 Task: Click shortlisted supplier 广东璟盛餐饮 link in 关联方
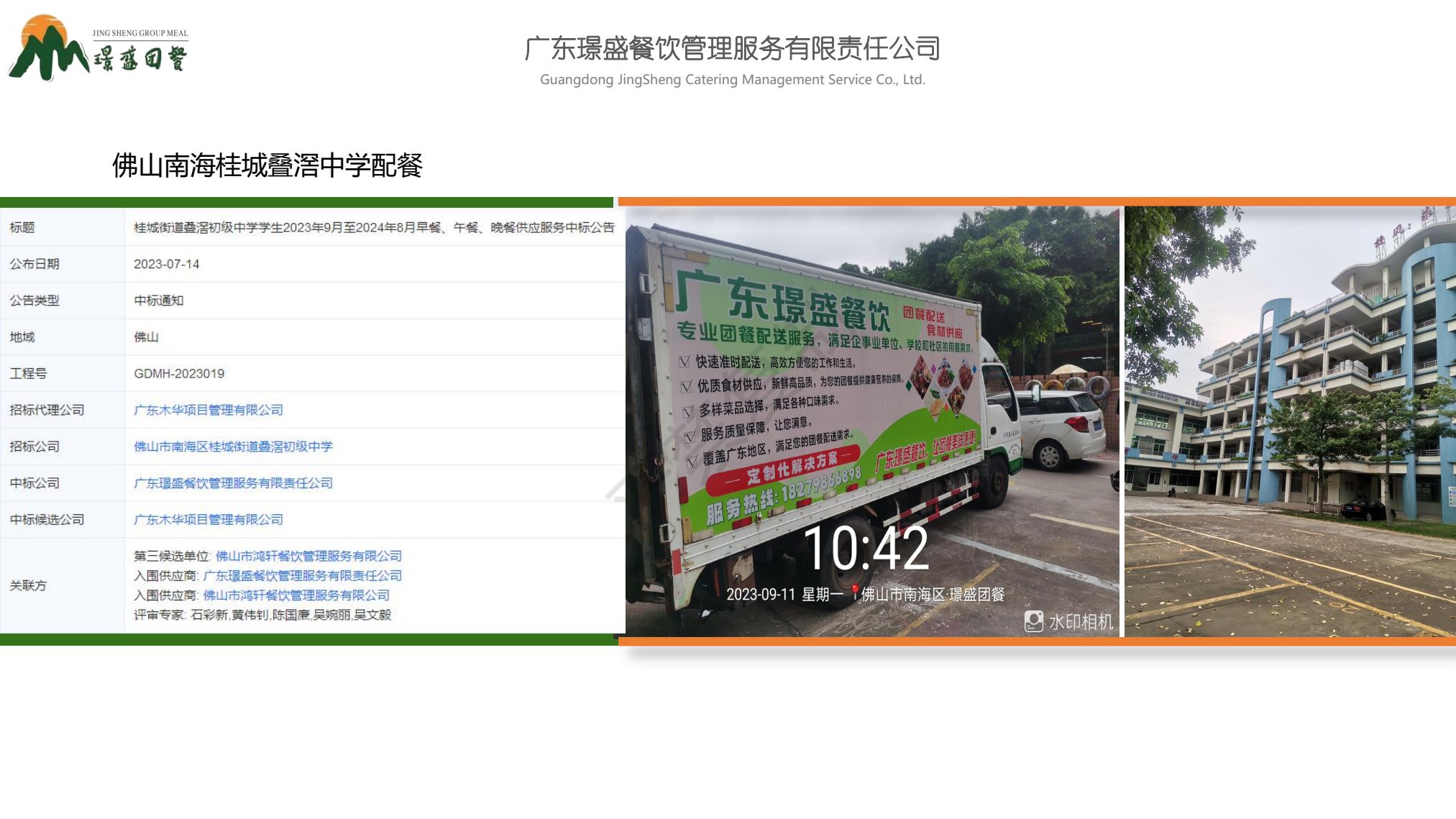point(303,575)
